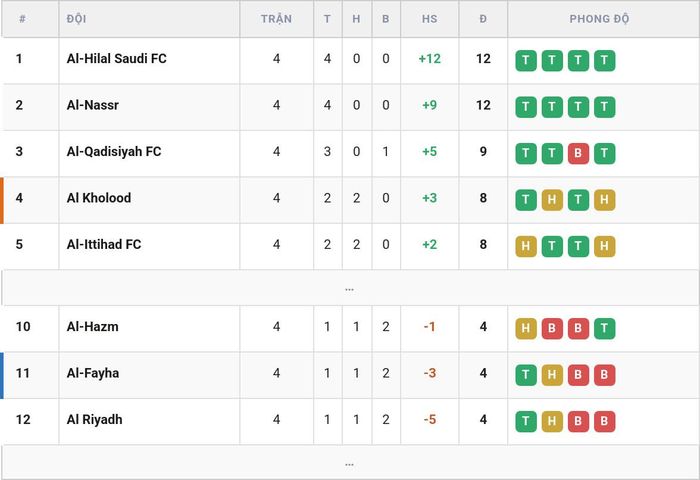This screenshot has height=480, width=700.
Task: Click the red B badge in Al-Qadisiyah row
Action: pyautogui.click(x=578, y=153)
